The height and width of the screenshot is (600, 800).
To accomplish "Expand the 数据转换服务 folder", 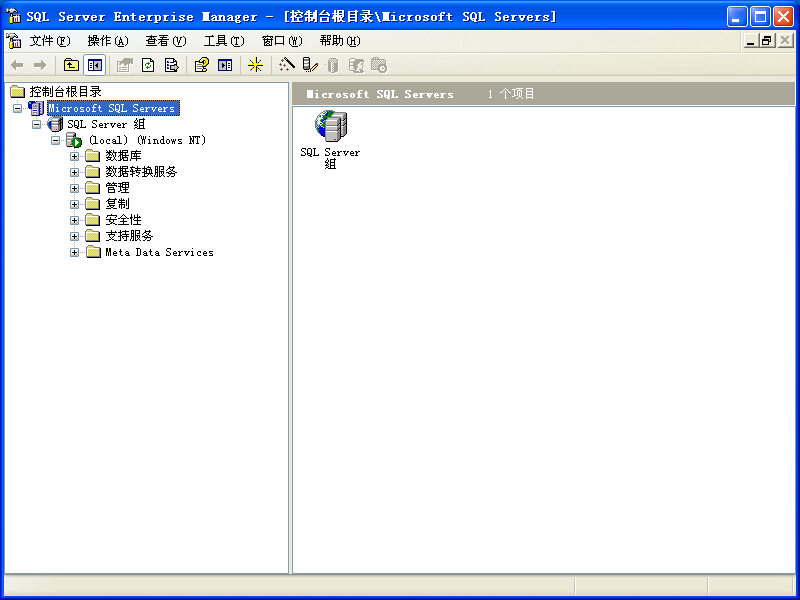I will (74, 172).
